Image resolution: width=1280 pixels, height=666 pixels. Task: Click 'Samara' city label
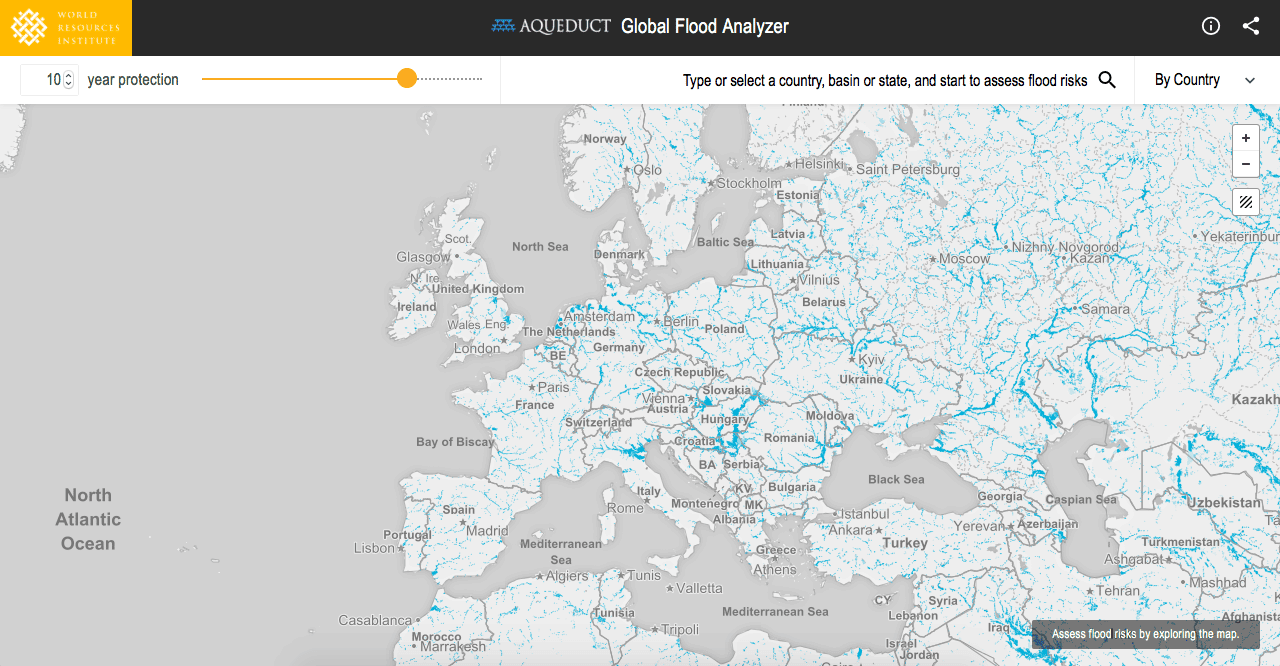pyautogui.click(x=1105, y=310)
